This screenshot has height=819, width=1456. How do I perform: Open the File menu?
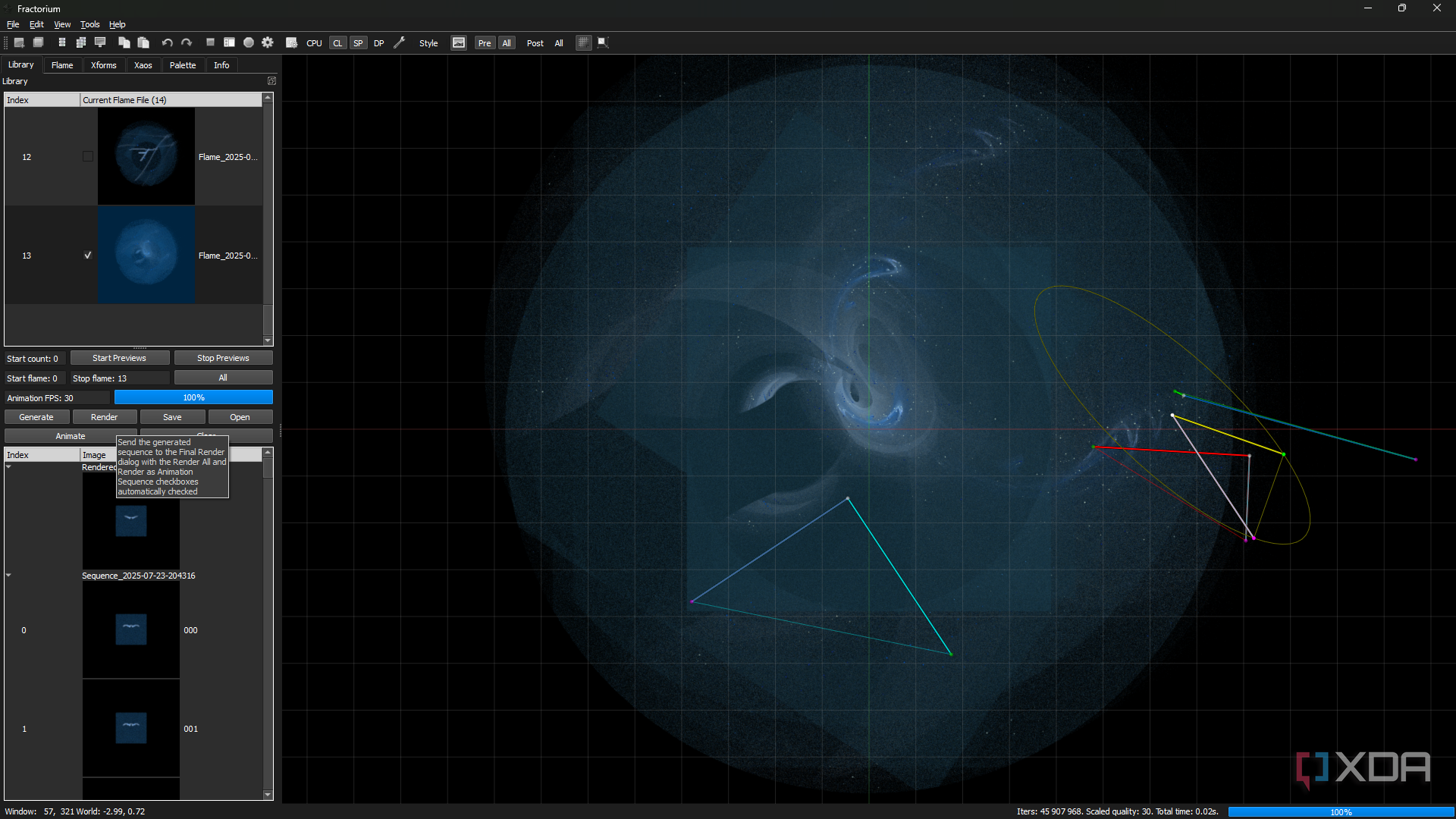[x=13, y=24]
